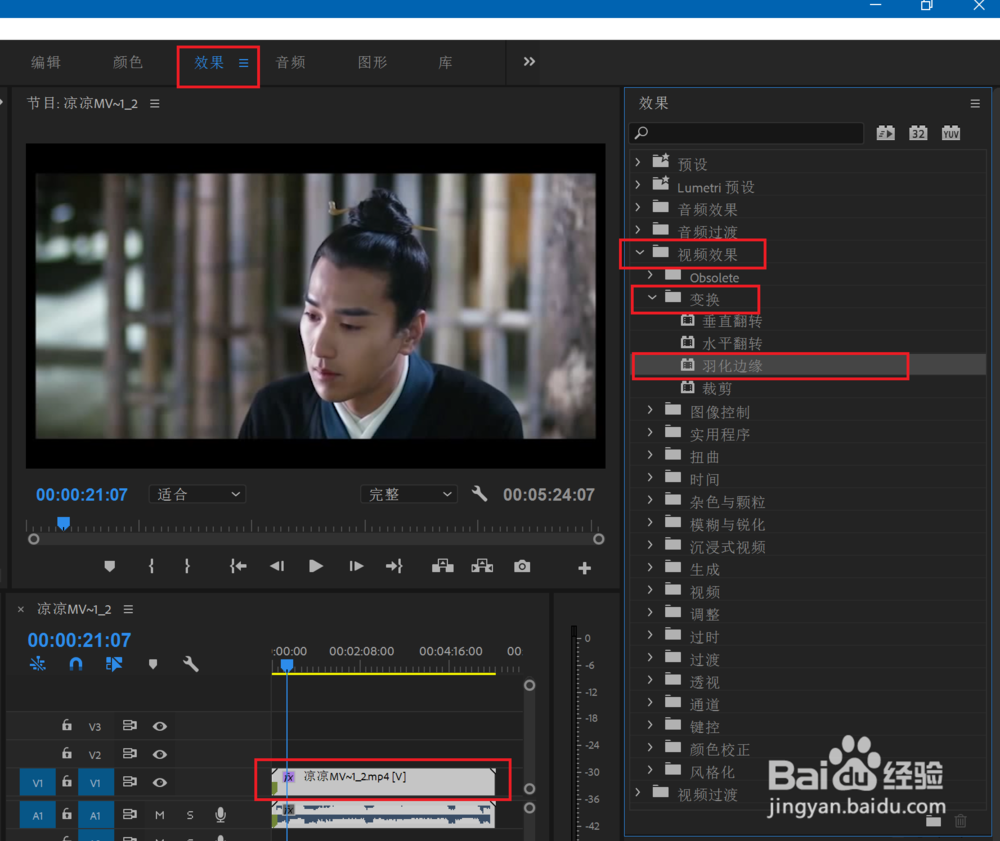Toggle V1 track output eye
The image size is (1000, 841).
pos(159,782)
